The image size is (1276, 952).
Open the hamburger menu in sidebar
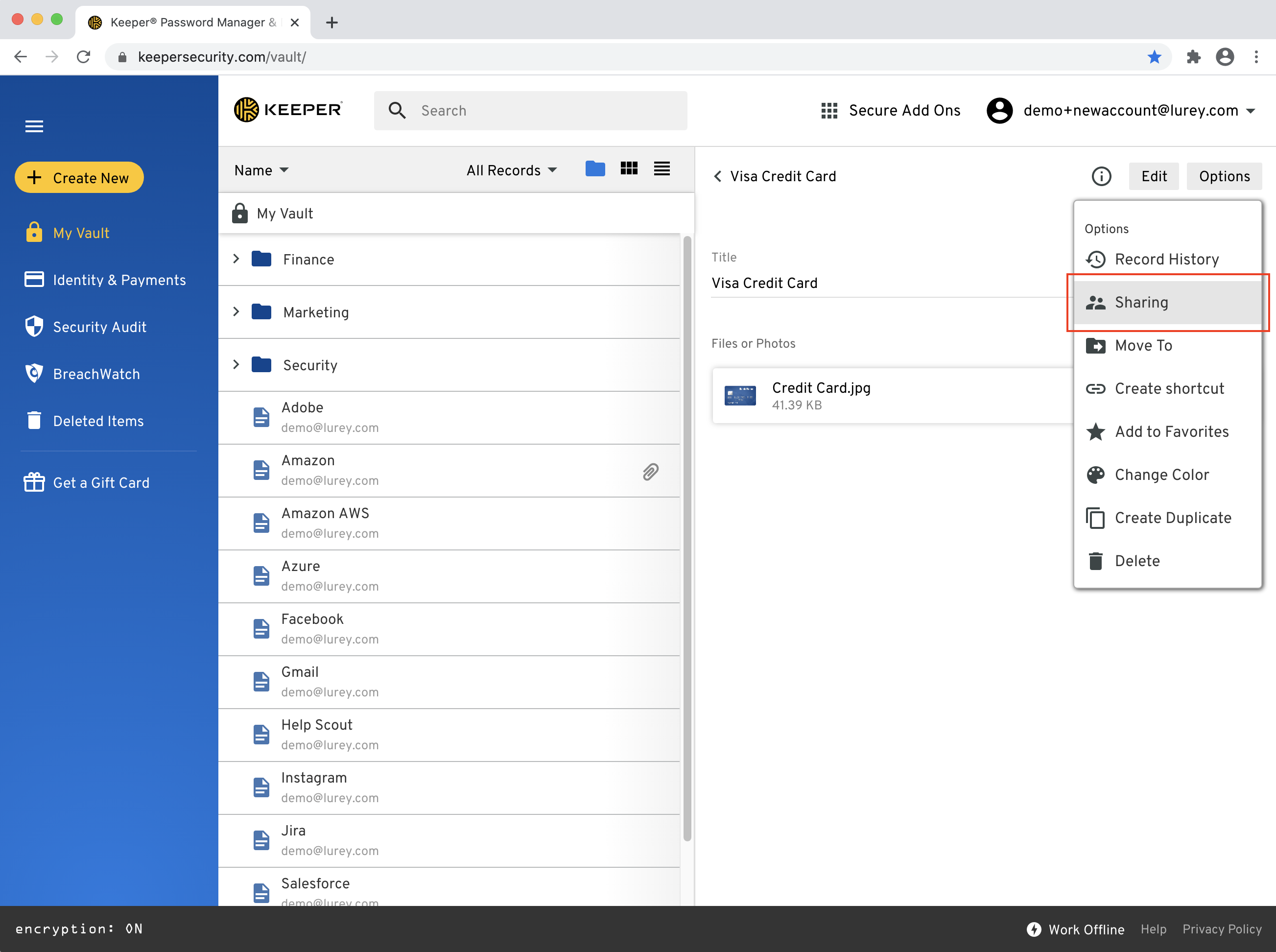click(x=34, y=126)
